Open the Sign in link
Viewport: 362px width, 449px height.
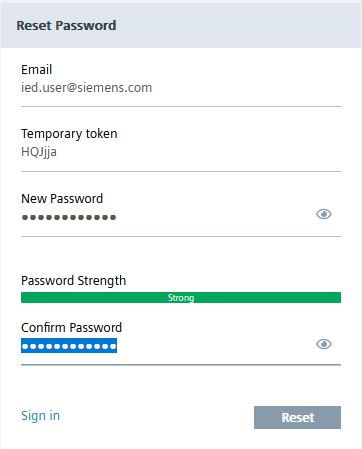(40, 416)
